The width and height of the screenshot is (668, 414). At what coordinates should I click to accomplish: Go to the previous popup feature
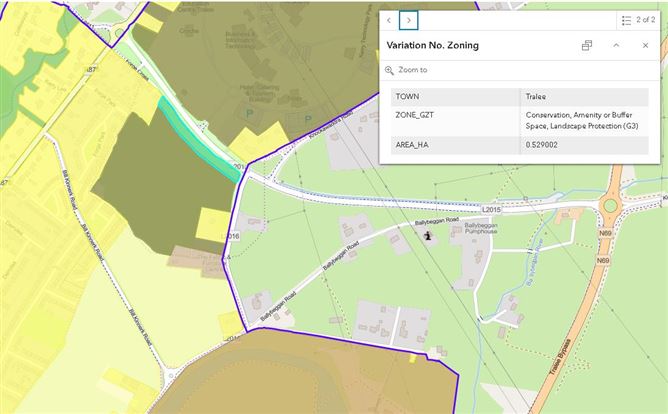point(389,20)
